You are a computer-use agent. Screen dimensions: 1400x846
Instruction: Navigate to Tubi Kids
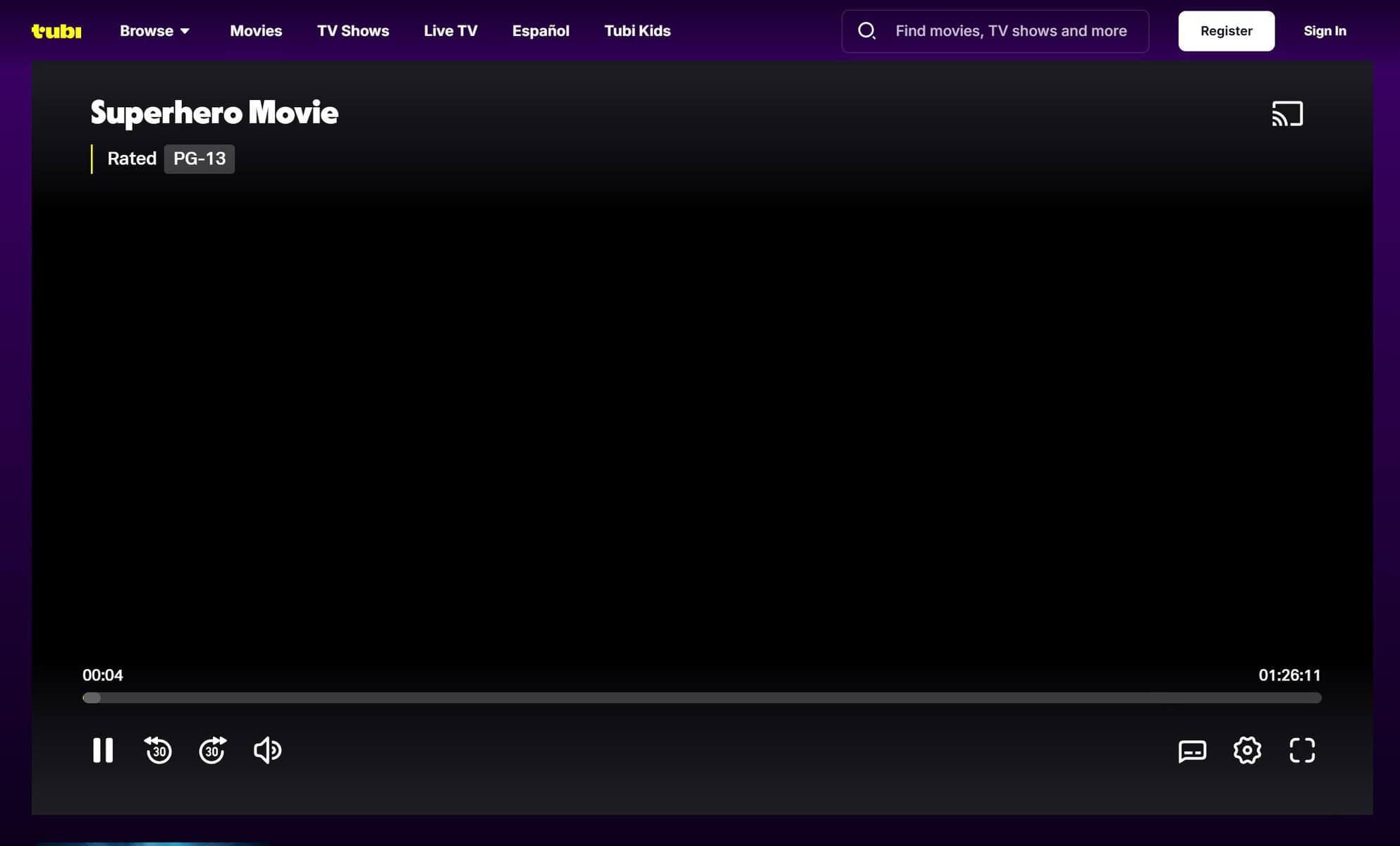tap(637, 31)
